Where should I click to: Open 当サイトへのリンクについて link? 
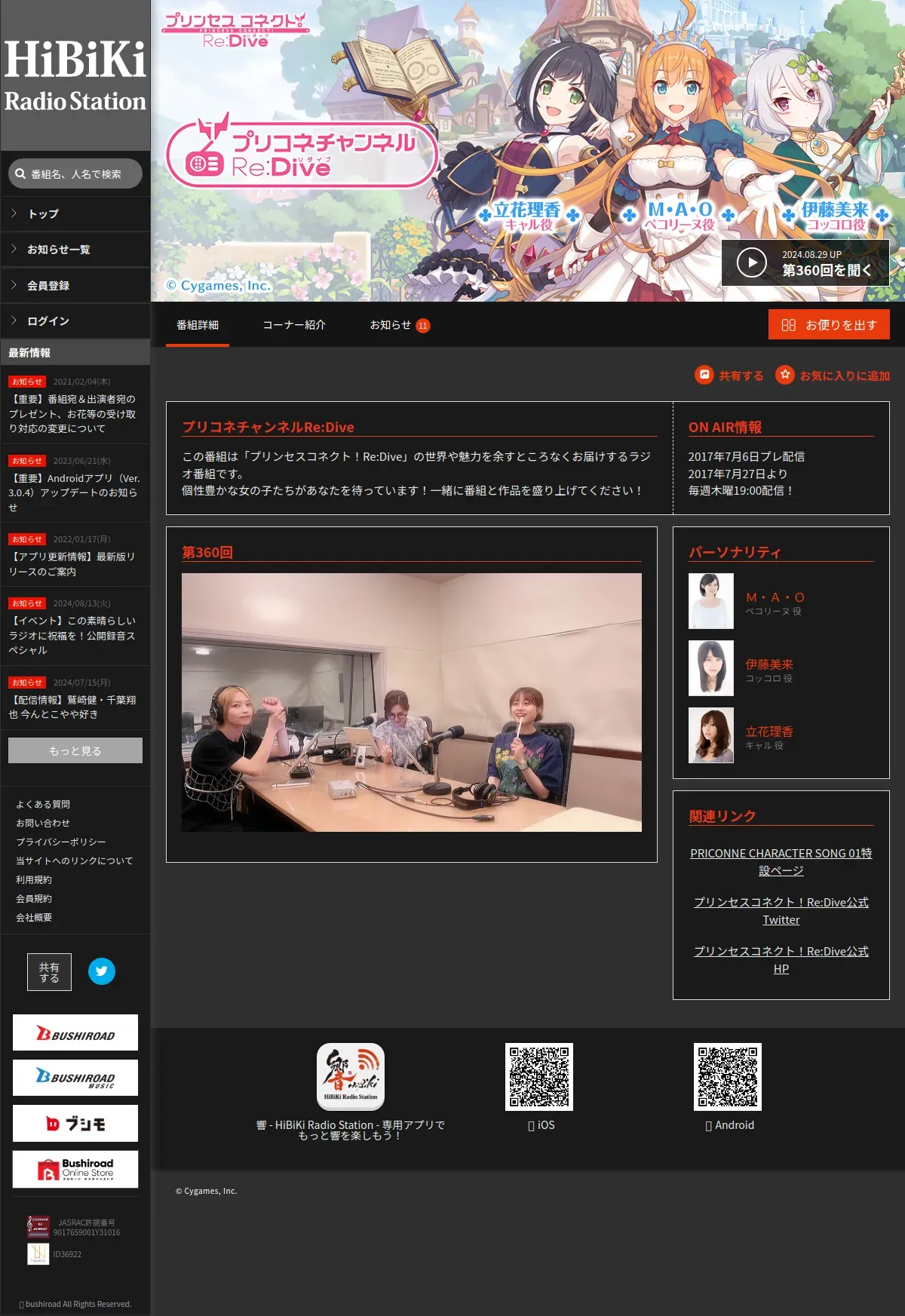[75, 861]
